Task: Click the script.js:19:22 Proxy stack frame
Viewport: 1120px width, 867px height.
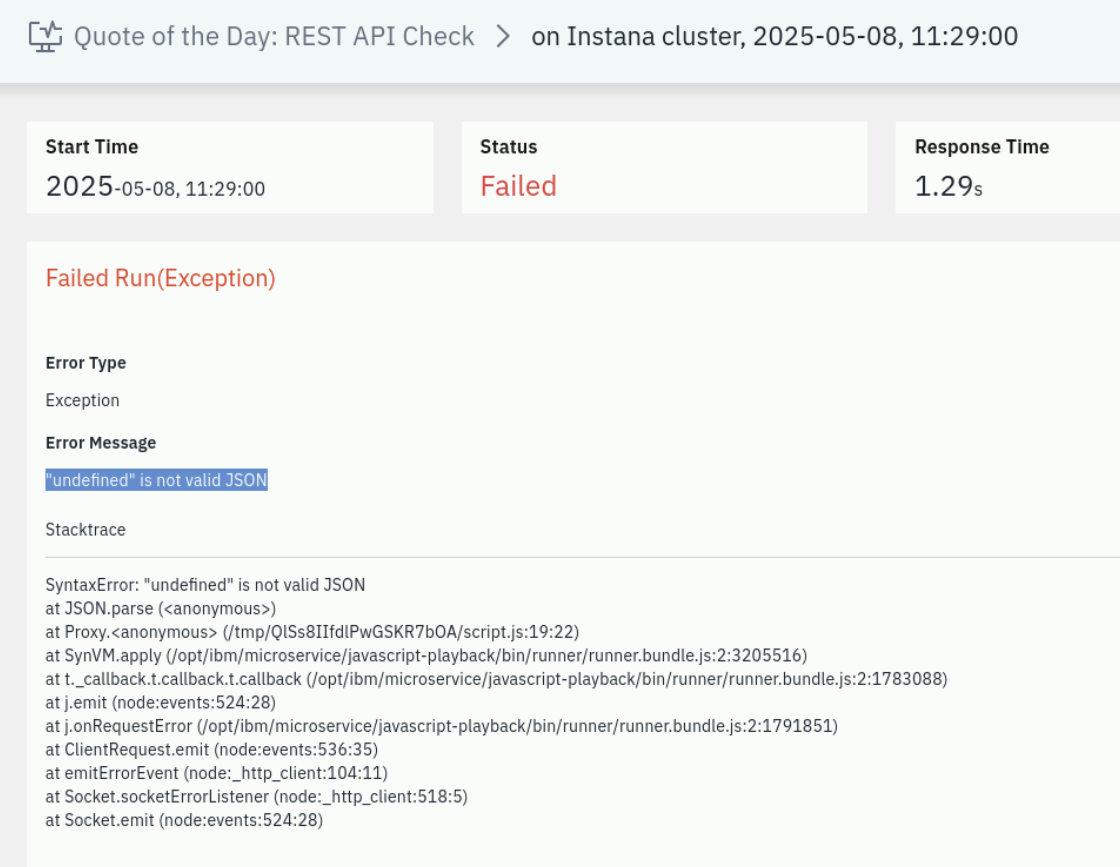Action: point(312,632)
